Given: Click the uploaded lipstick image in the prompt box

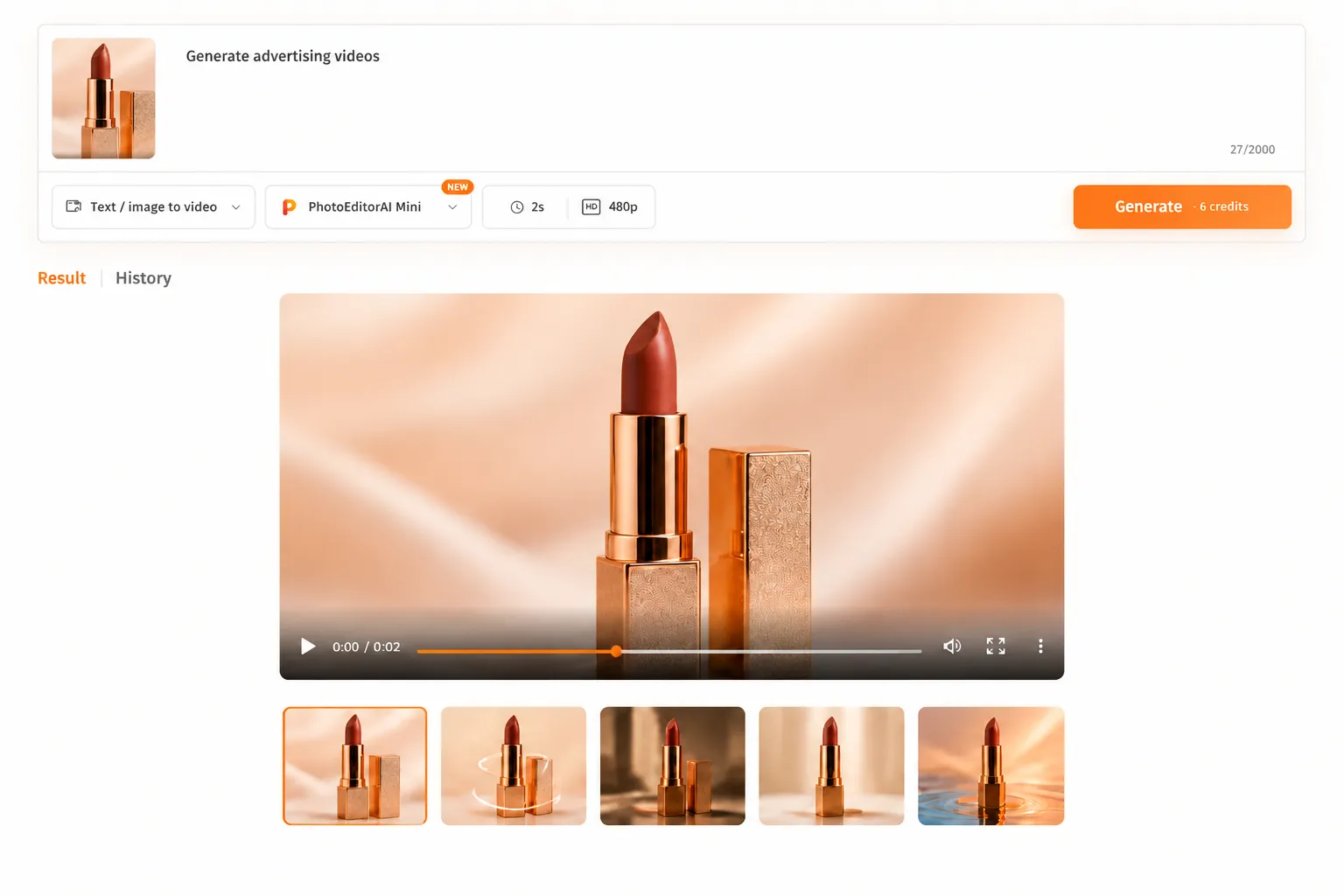Looking at the screenshot, I should 103,98.
